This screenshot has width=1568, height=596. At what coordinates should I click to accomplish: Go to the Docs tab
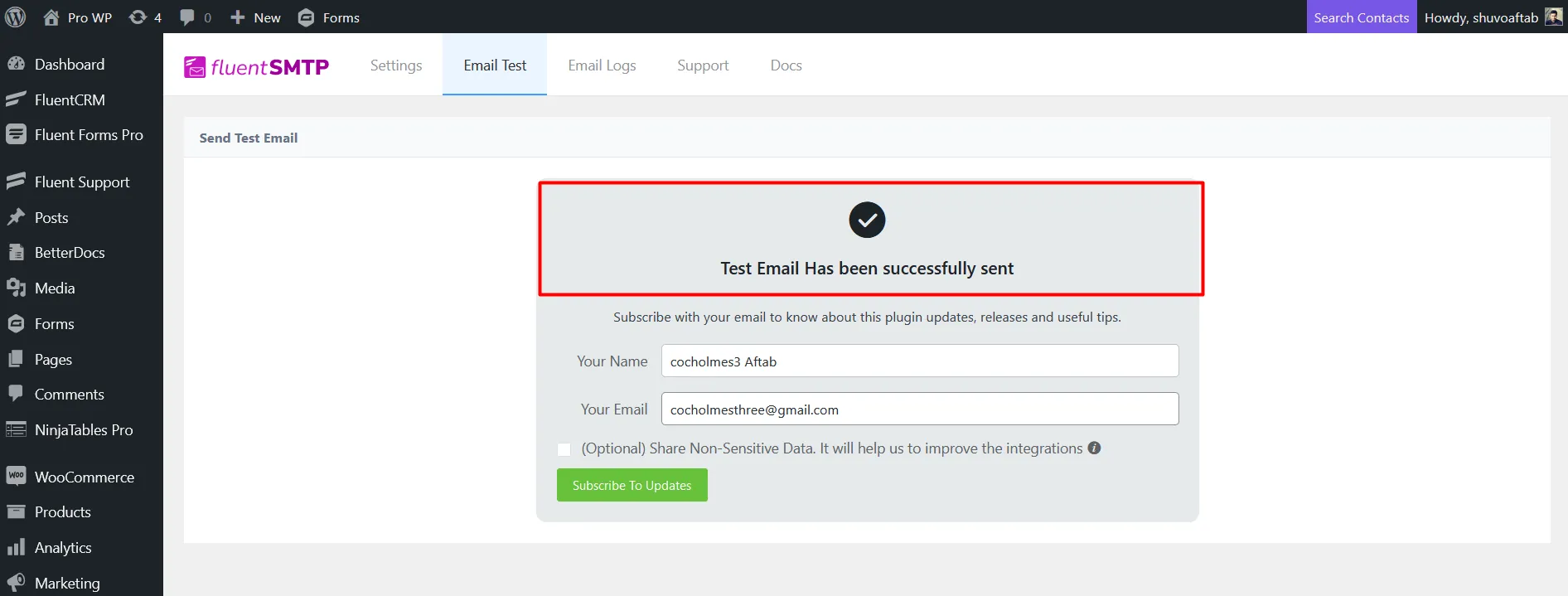pyautogui.click(x=786, y=65)
